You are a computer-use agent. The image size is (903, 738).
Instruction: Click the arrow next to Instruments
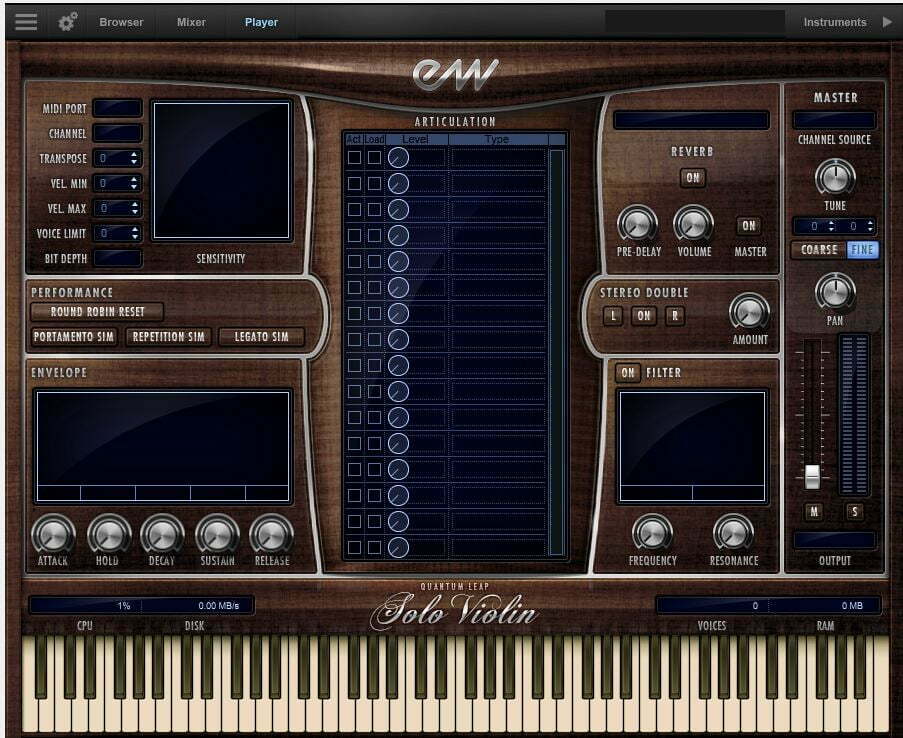[887, 22]
